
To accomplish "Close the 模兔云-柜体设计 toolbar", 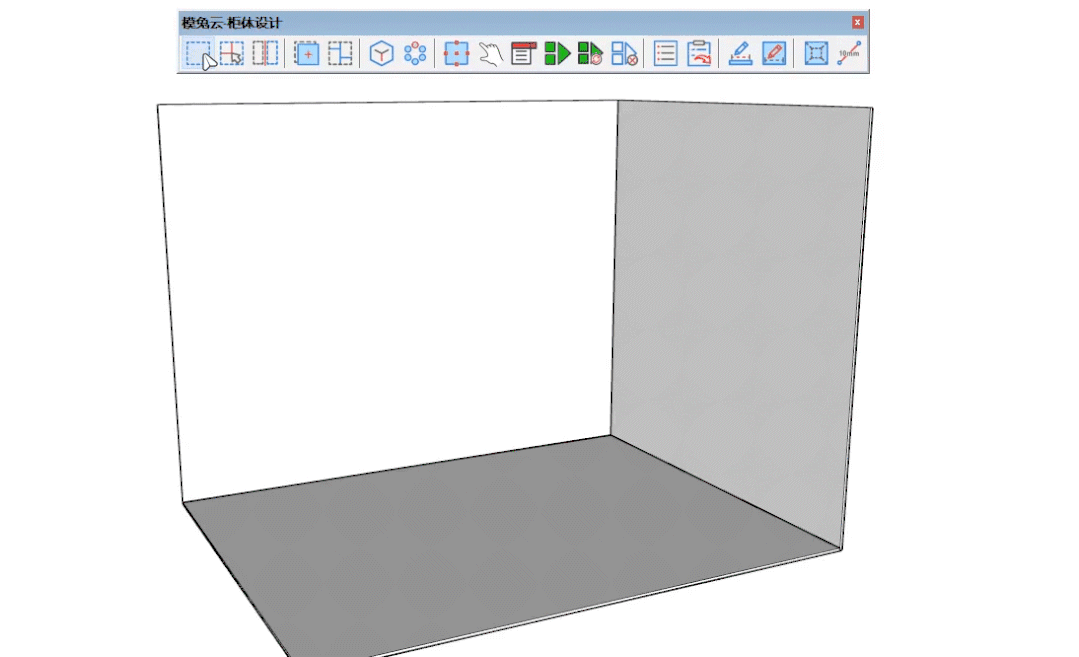I will 857,22.
